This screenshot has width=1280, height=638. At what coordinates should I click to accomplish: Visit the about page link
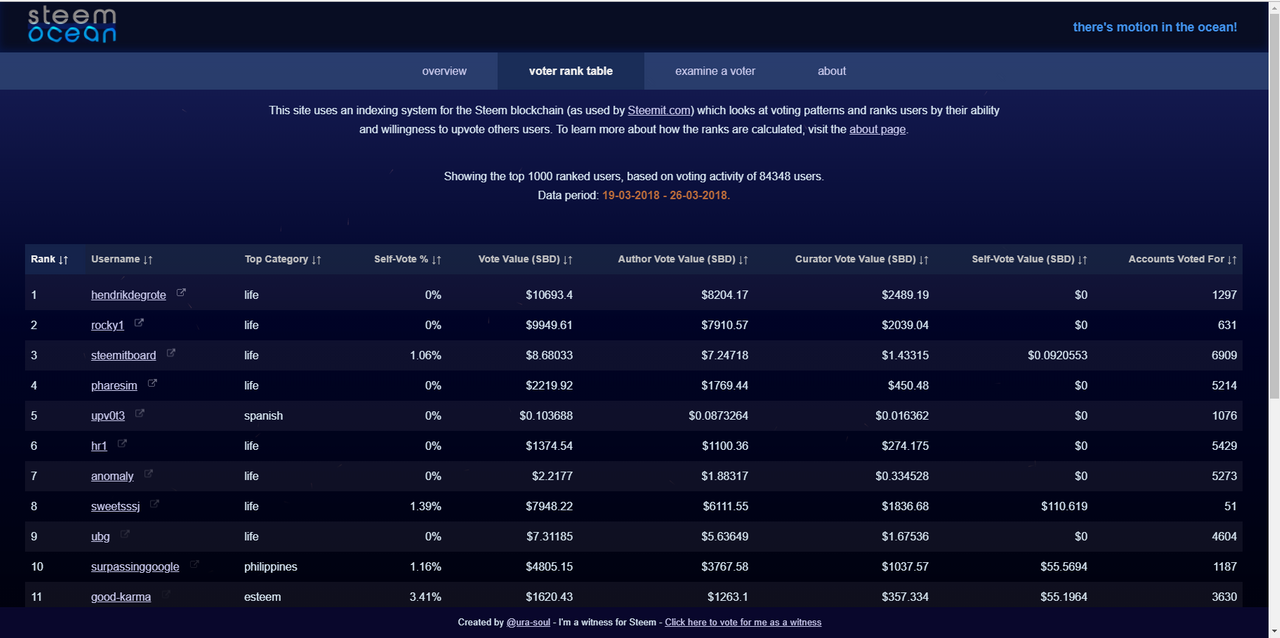878,130
